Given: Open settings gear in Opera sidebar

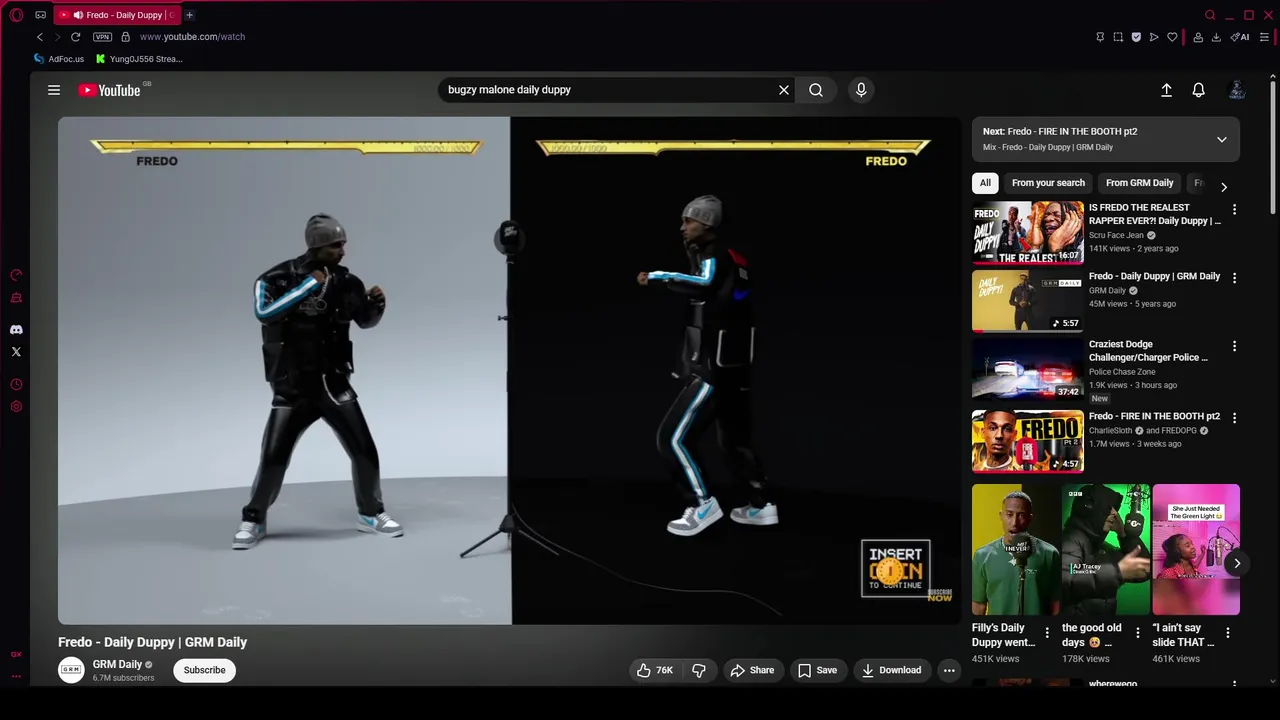Looking at the screenshot, I should [16, 407].
